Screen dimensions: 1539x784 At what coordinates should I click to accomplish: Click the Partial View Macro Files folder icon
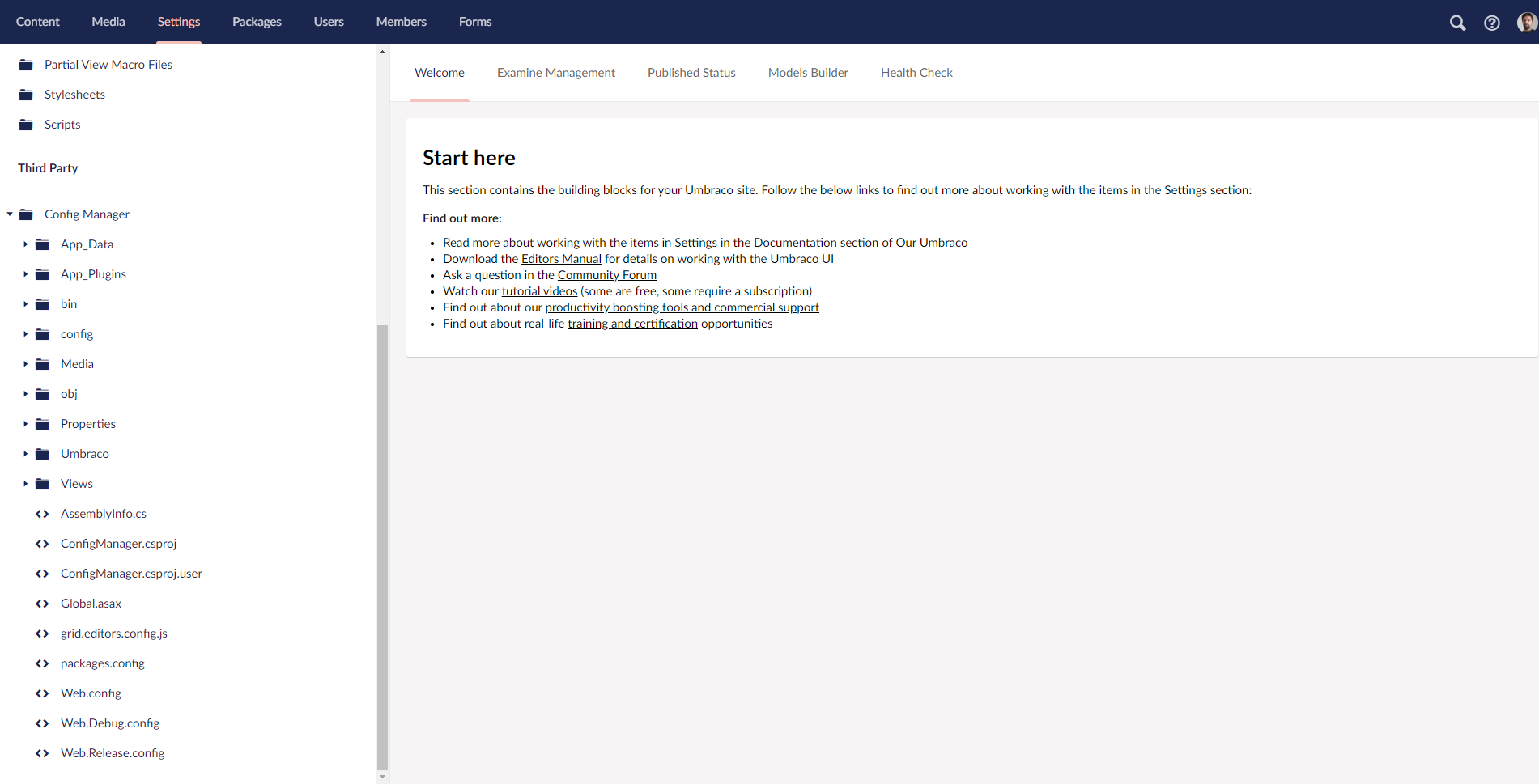point(26,65)
